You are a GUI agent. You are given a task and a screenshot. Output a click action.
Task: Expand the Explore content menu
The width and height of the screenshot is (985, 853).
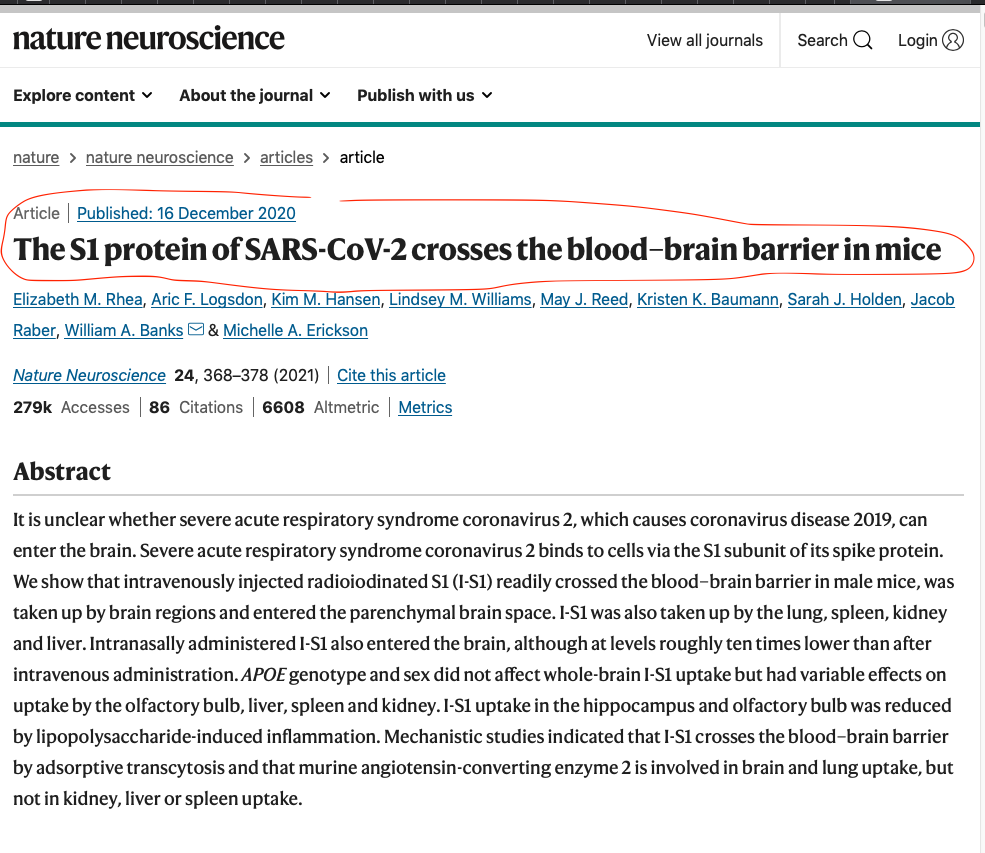(83, 95)
